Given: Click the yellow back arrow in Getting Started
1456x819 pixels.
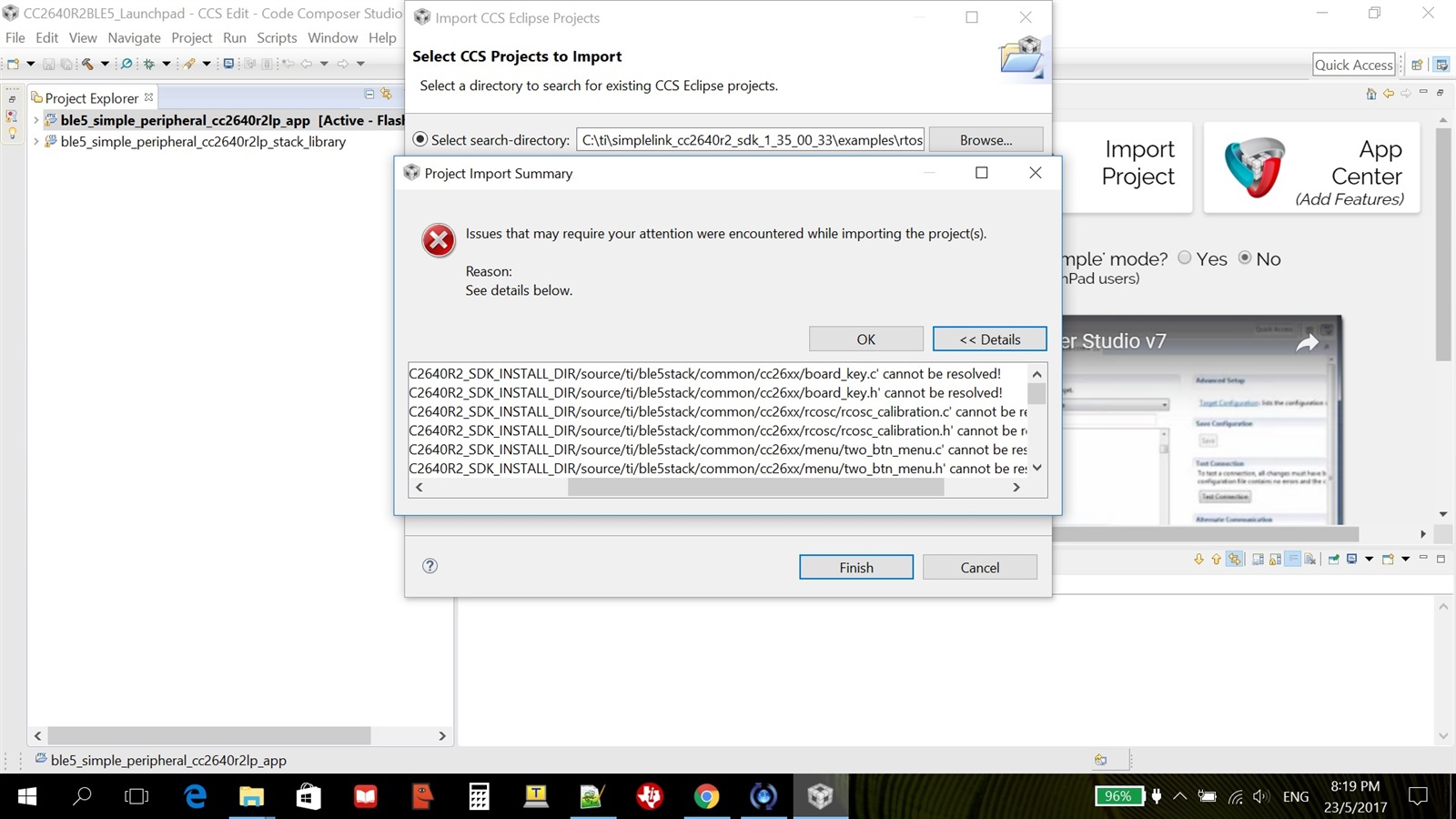Looking at the screenshot, I should pos(1389,94).
